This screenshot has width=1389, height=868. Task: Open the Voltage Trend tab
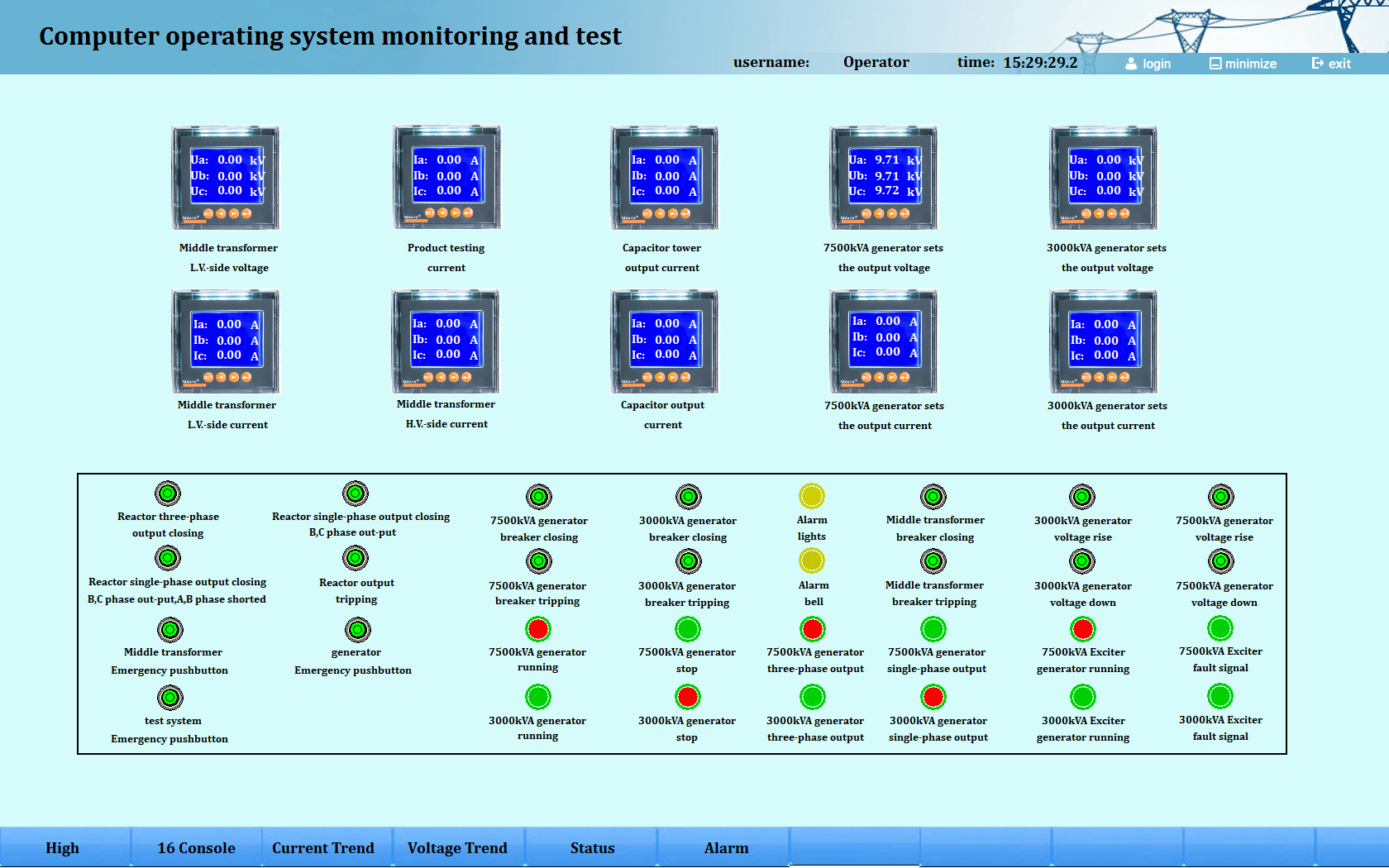click(457, 848)
